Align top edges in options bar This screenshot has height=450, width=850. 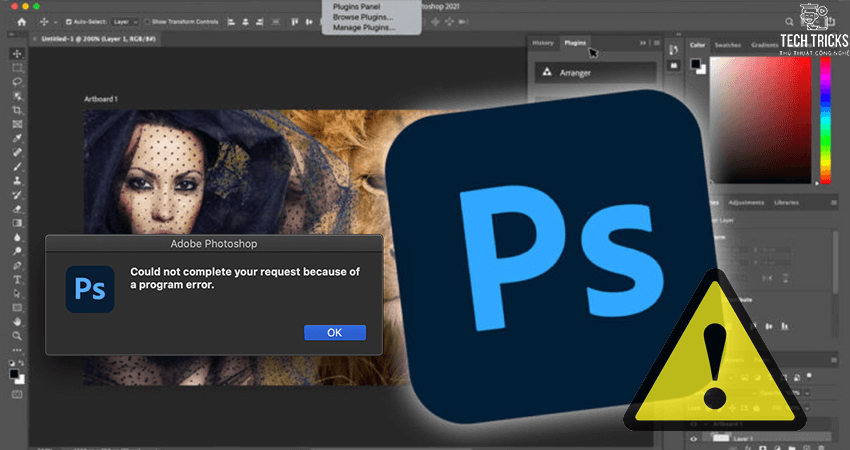[295, 22]
